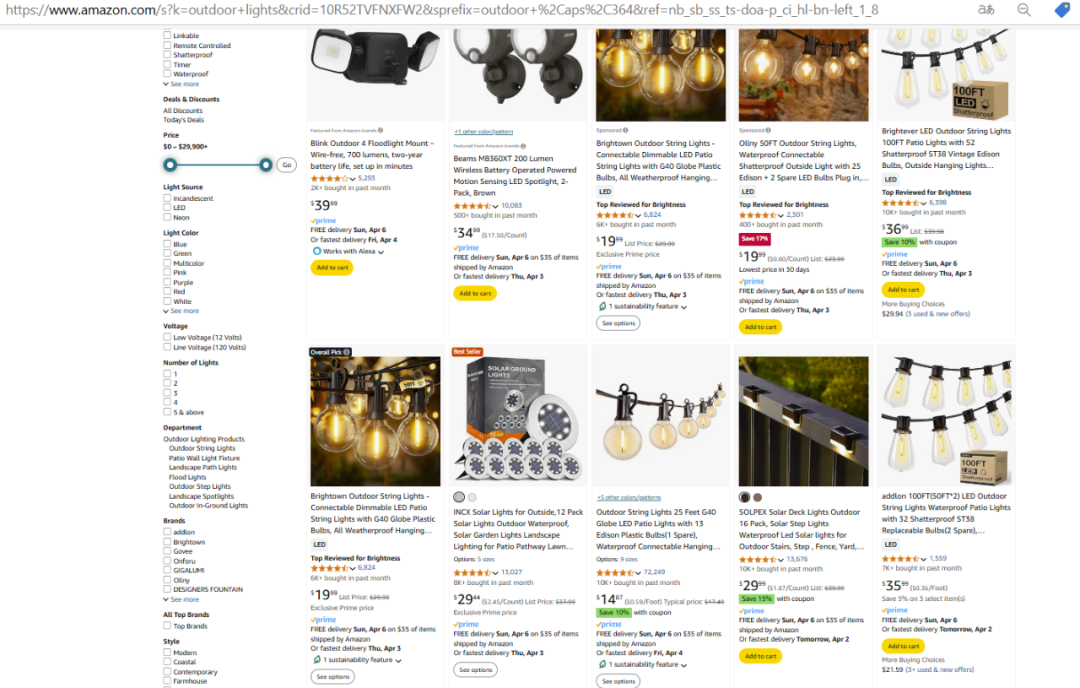Open Flood Lights department category
The height and width of the screenshot is (688, 1080).
pyautogui.click(x=187, y=477)
